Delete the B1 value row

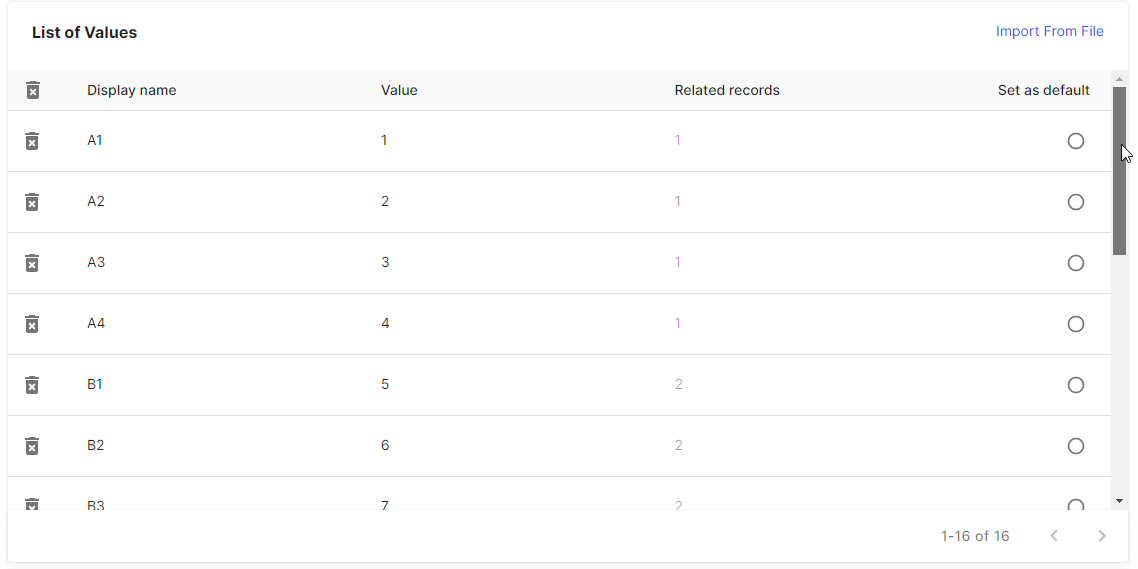point(32,385)
